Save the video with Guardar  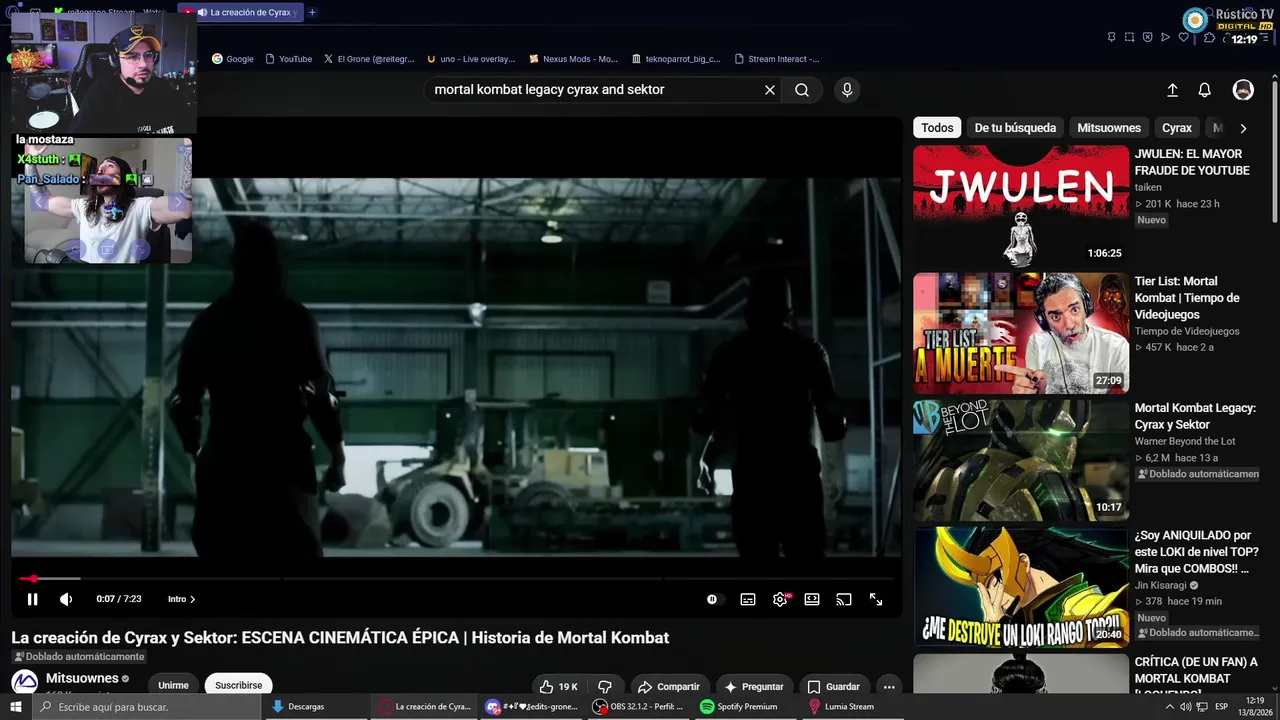[833, 687]
